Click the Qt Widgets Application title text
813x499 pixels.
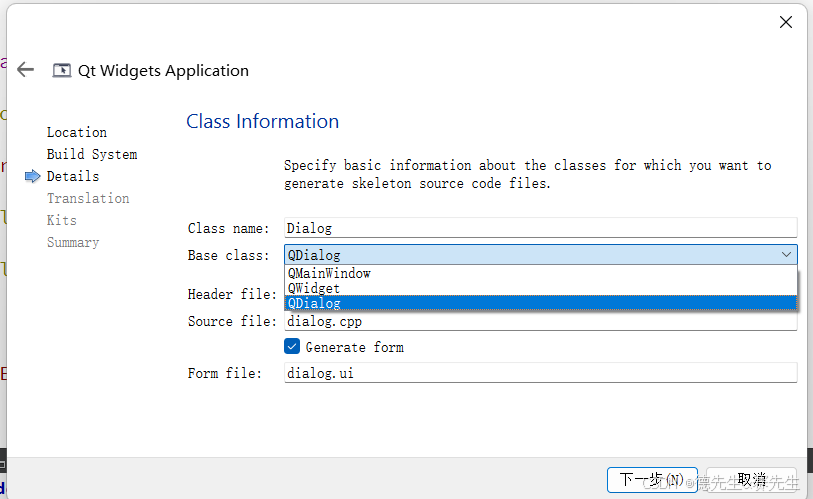163,71
